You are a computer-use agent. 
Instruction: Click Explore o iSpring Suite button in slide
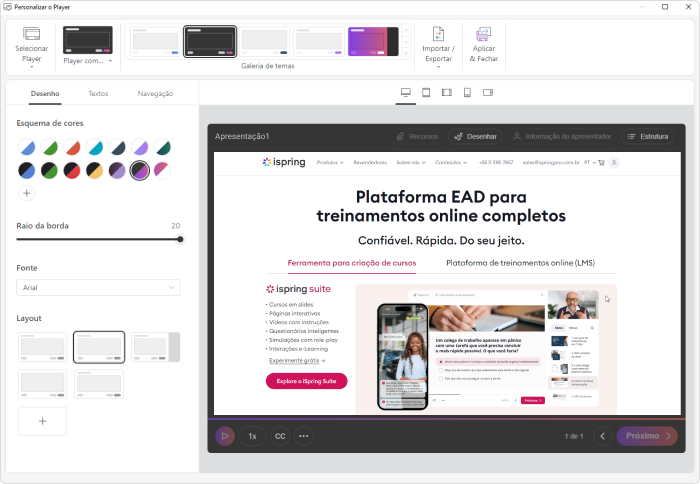point(306,381)
